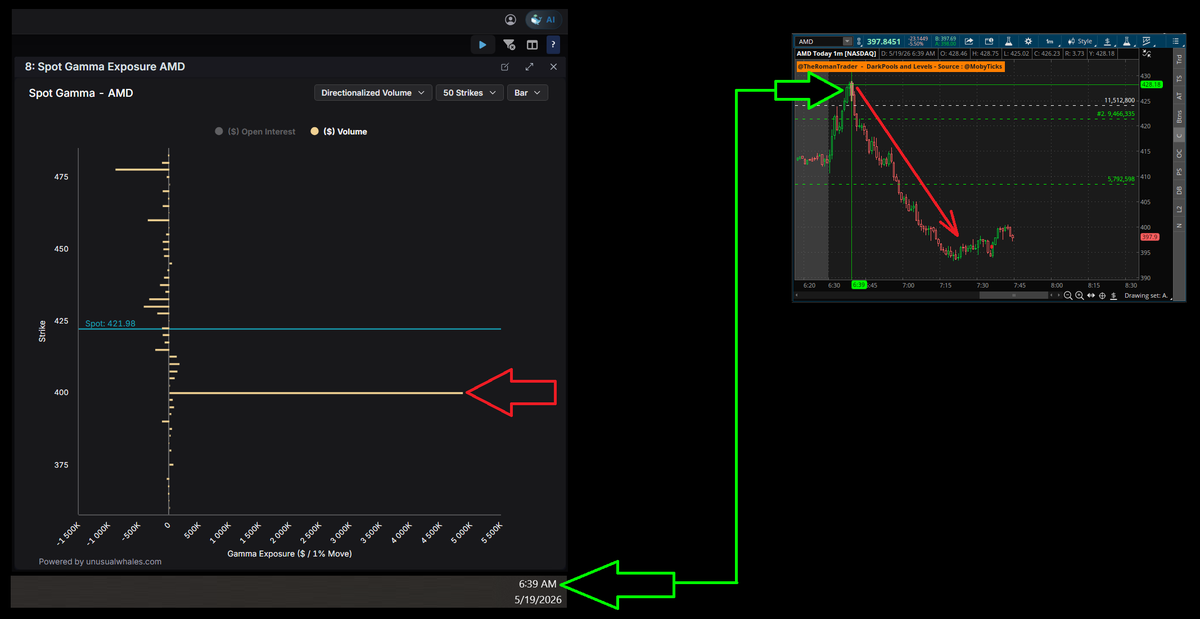Screen dimensions: 1200x619
Task: Click the 6:39 AM taskbar clock
Action: click(x=537, y=583)
